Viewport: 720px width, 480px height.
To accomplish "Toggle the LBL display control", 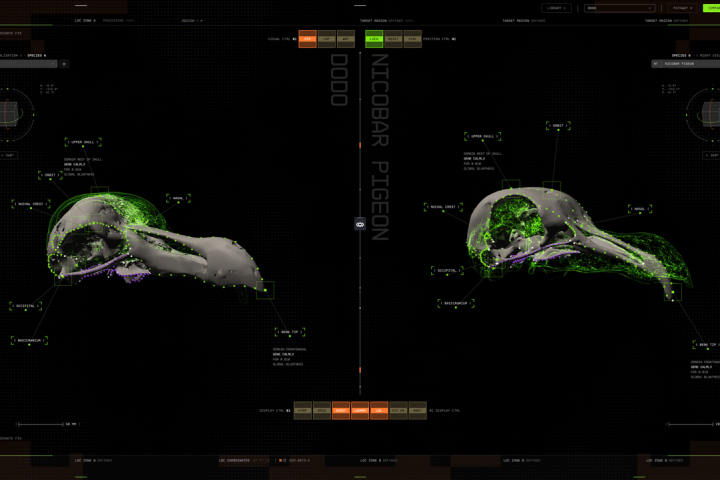I will pyautogui.click(x=379, y=411).
